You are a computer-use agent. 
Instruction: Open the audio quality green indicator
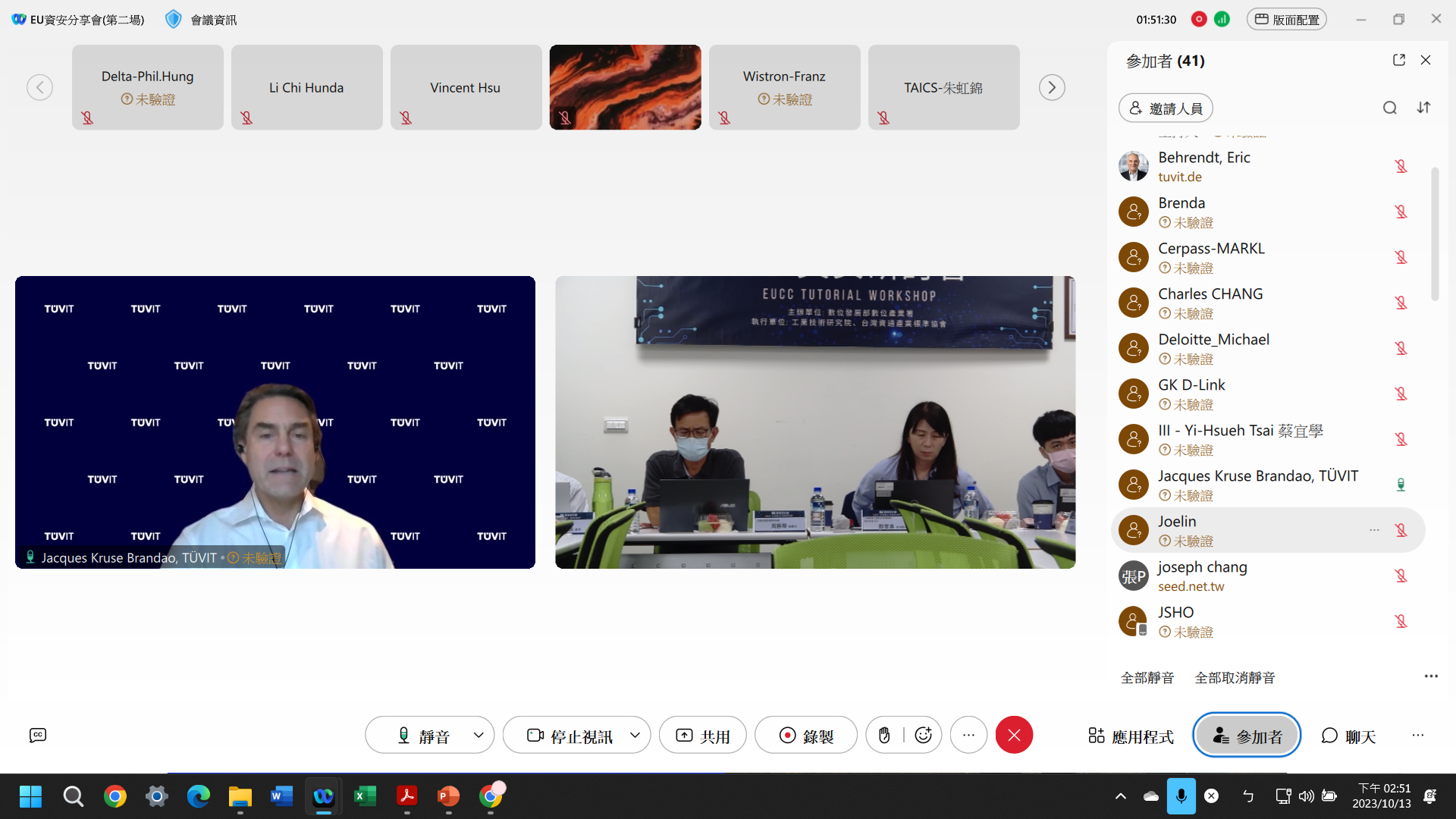tap(1222, 19)
